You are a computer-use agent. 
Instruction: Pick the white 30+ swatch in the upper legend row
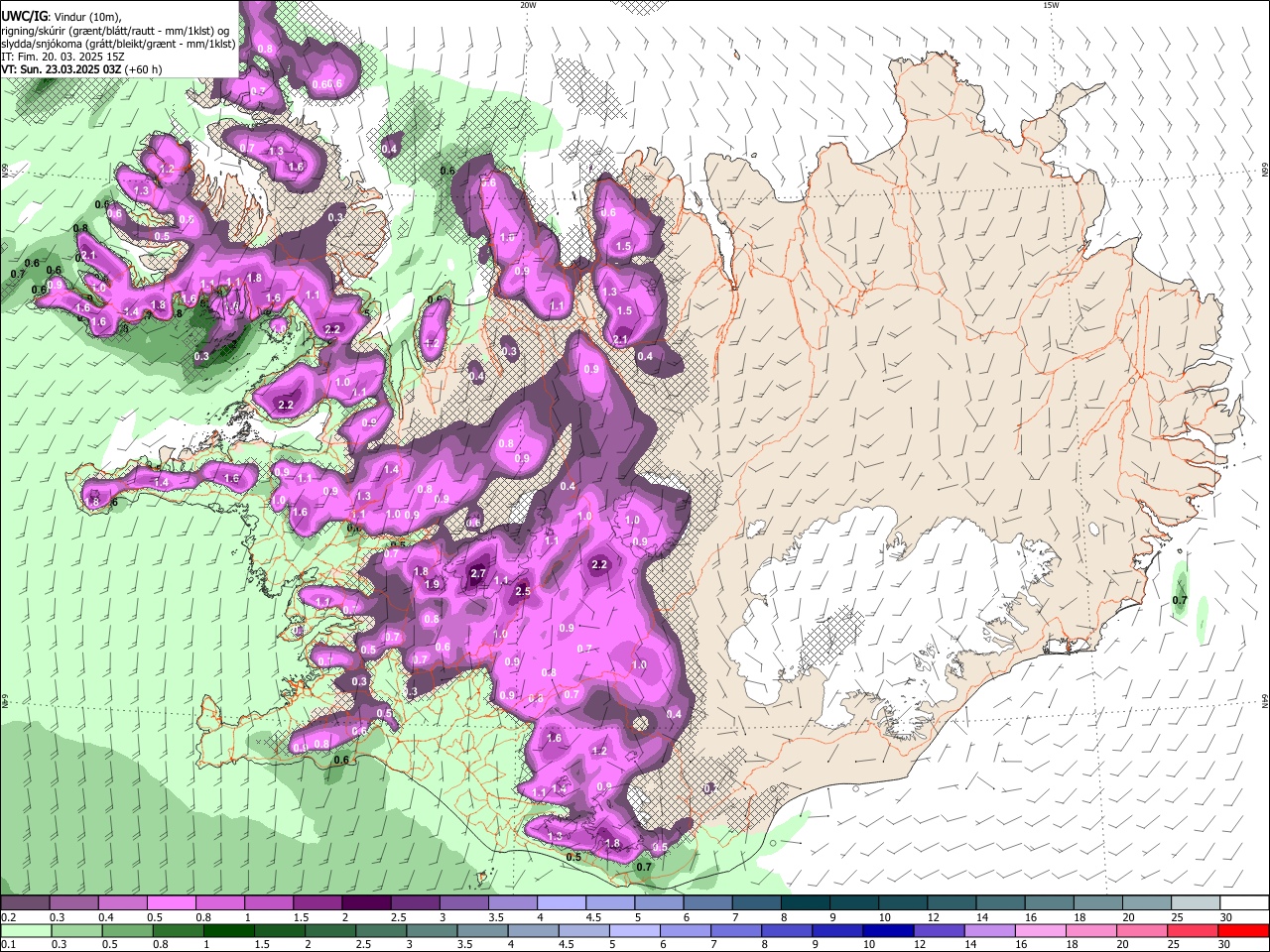1244,903
